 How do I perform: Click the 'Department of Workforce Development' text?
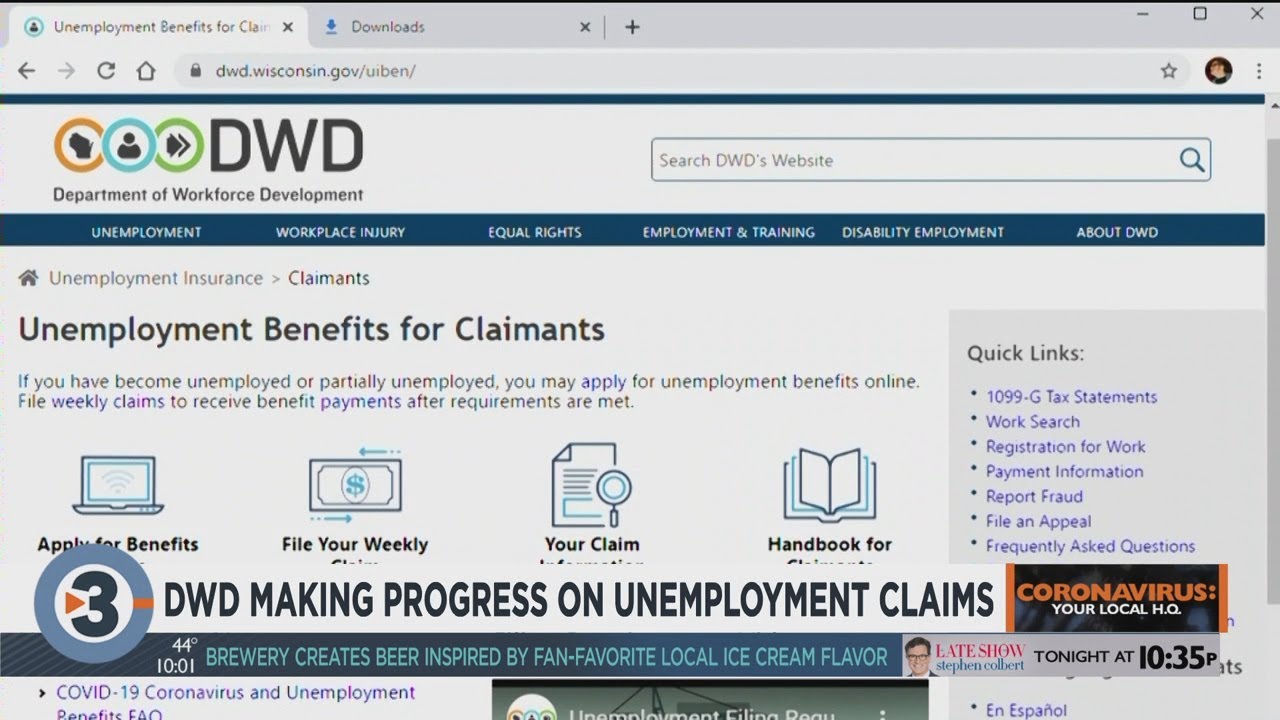(x=208, y=195)
